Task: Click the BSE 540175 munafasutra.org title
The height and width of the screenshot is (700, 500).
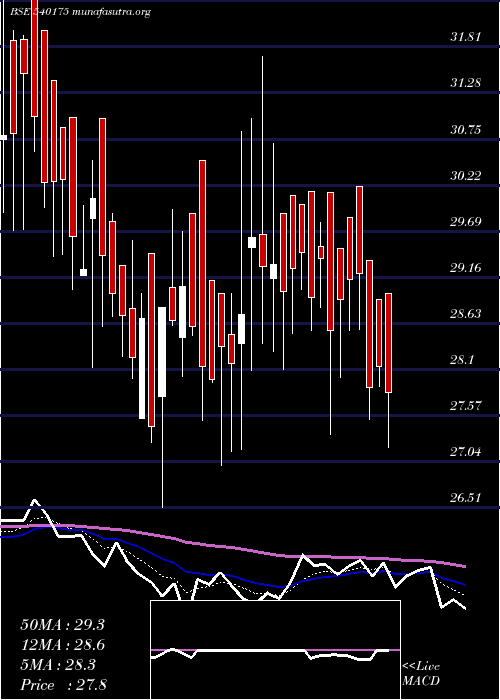Action: click(x=80, y=12)
